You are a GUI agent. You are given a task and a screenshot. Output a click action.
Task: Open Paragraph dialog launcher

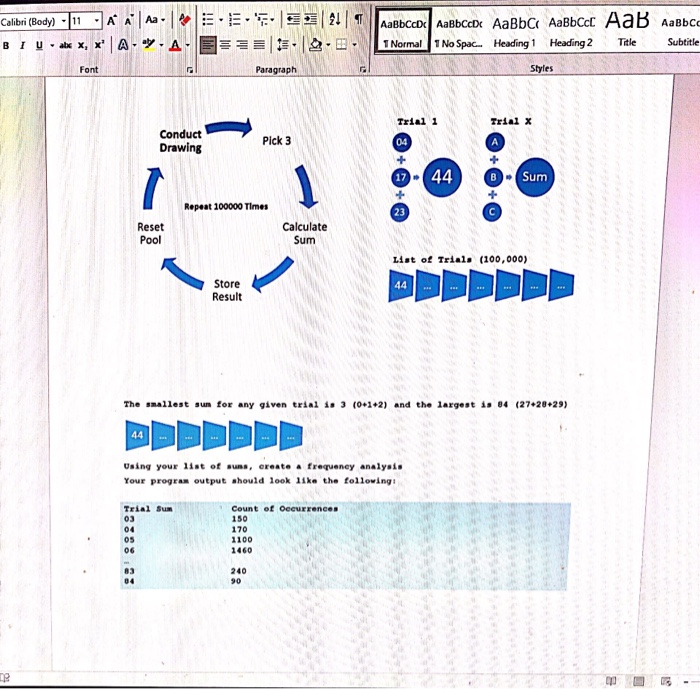click(362, 70)
